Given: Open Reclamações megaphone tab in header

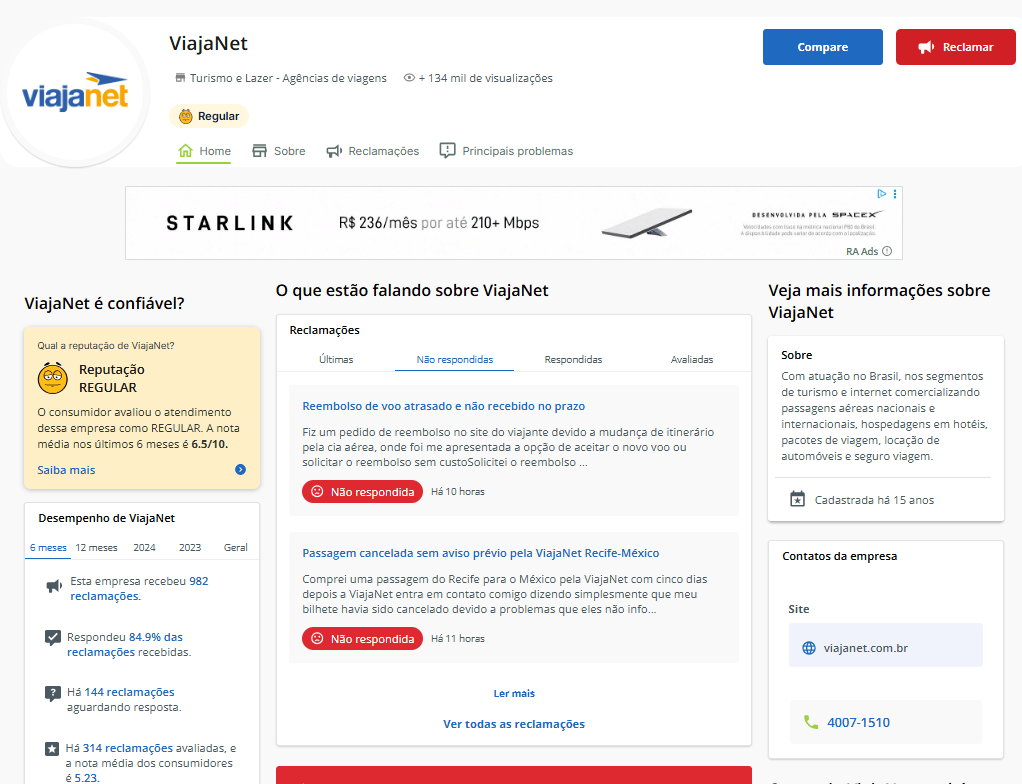Looking at the screenshot, I should click(373, 151).
